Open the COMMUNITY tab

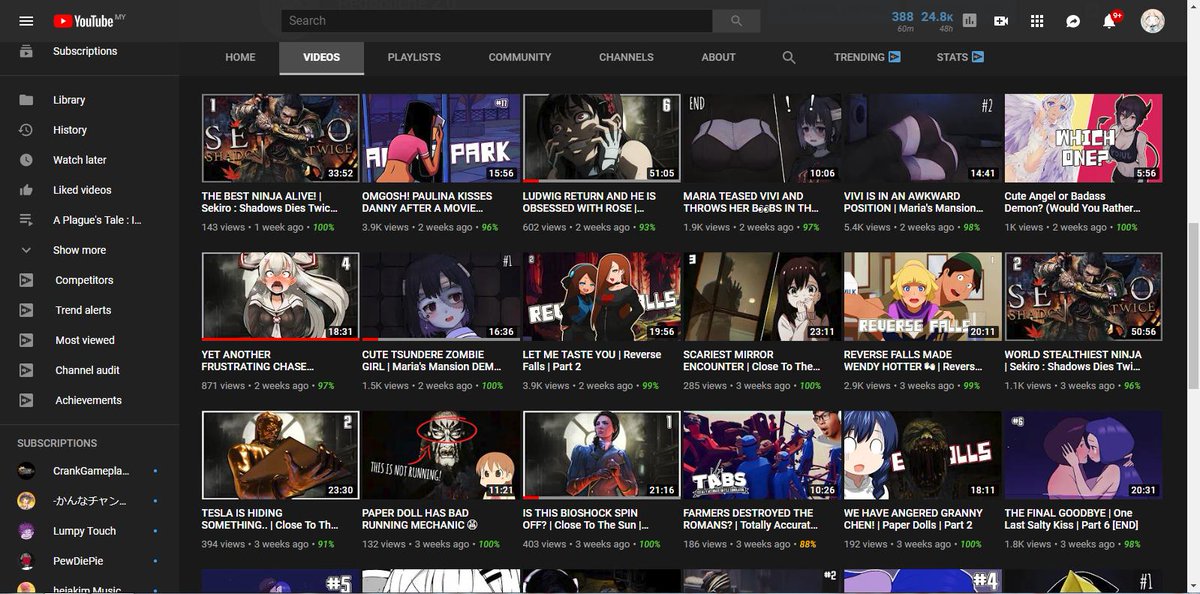(x=520, y=58)
